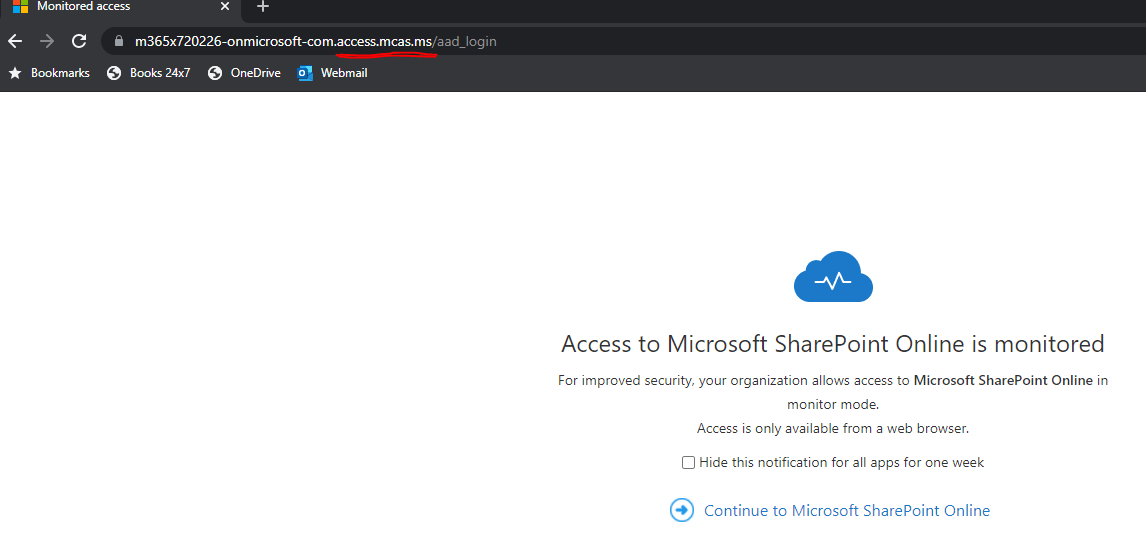Click Continue to Microsoft SharePoint Online link
The image size is (1146, 535).
847,510
